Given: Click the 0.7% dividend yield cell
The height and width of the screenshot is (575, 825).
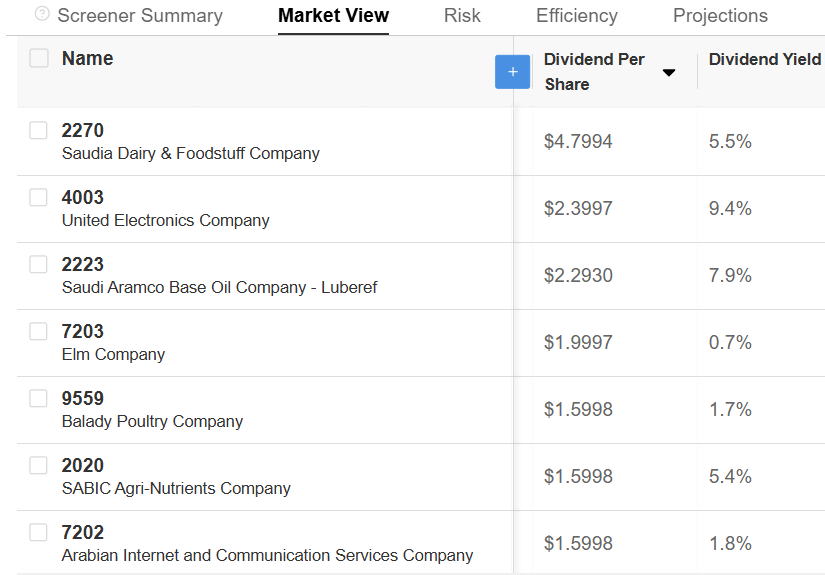Looking at the screenshot, I should tap(730, 342).
